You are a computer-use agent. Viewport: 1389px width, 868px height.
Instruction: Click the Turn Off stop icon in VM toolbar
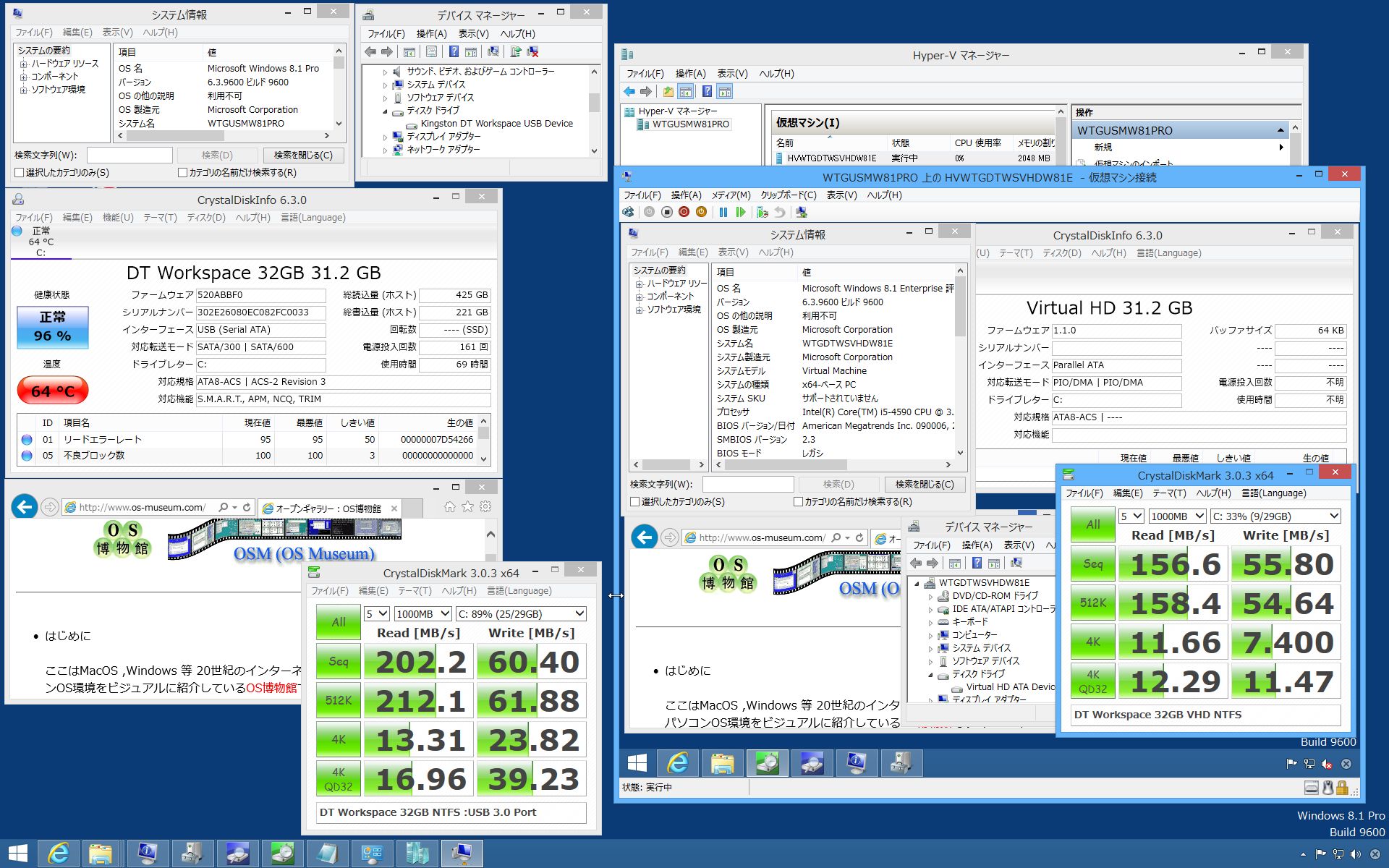click(666, 212)
